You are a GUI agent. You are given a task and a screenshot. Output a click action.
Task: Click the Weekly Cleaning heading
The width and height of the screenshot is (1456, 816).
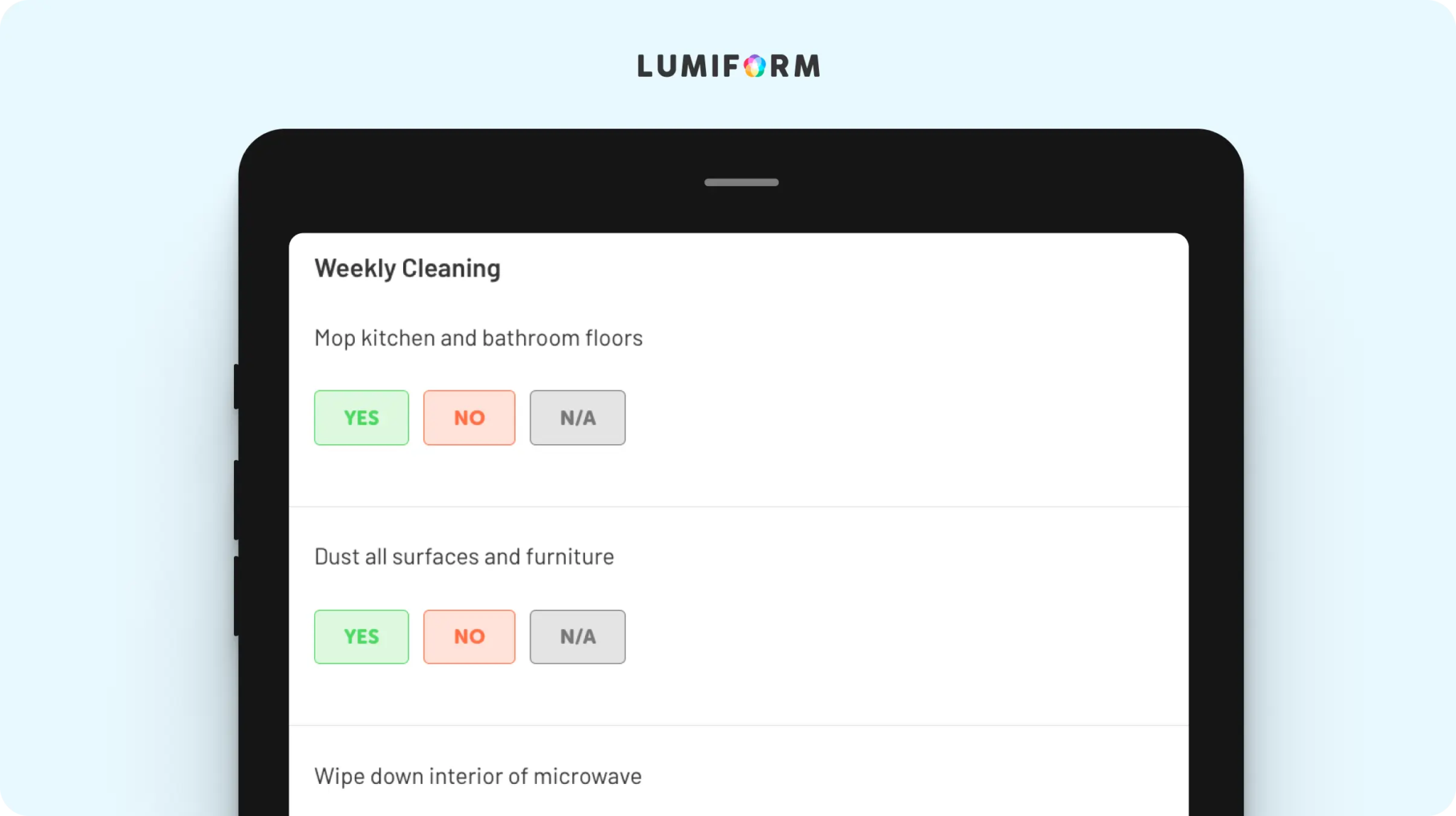pos(407,269)
